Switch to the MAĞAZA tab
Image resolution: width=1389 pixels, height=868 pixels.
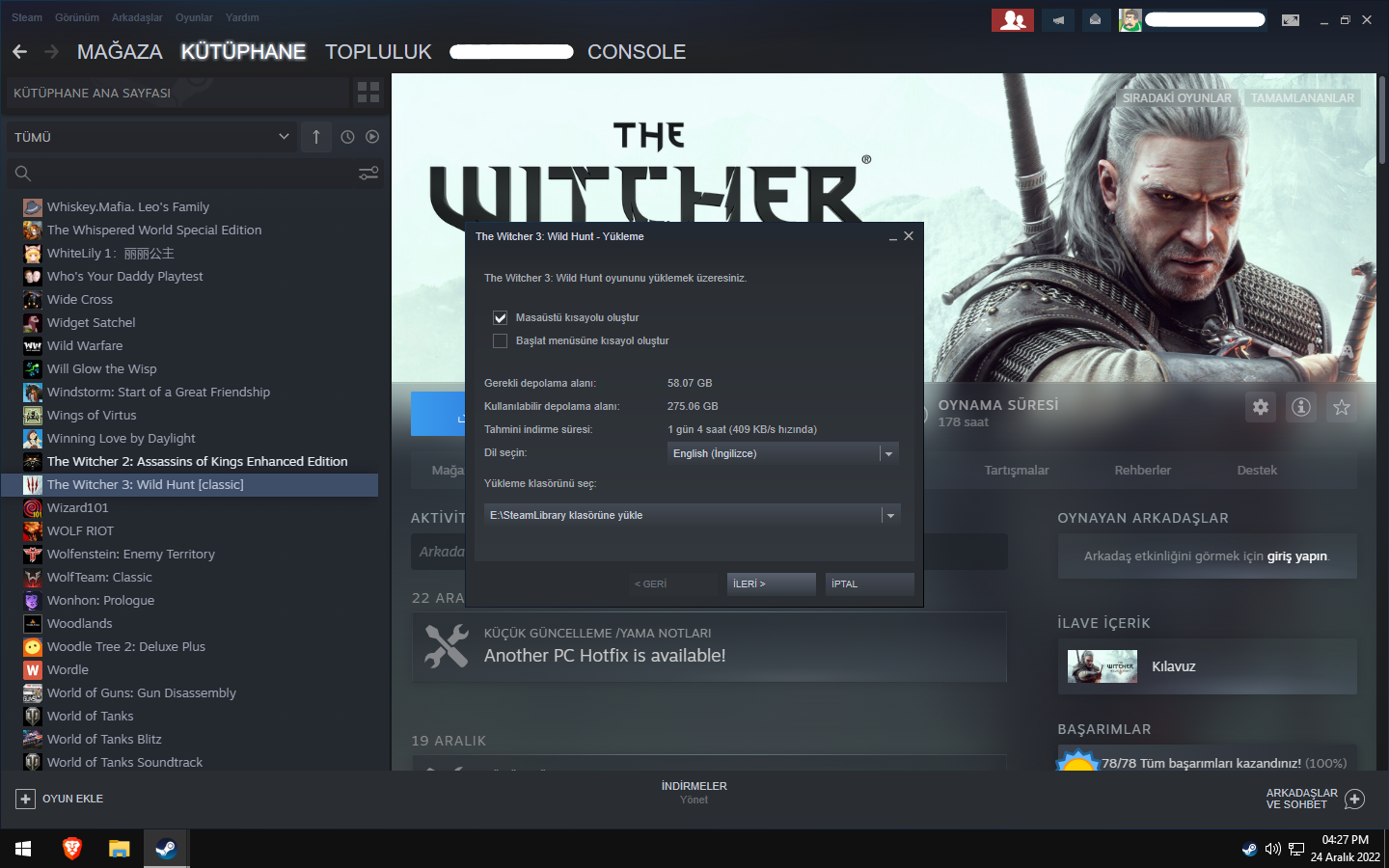pyautogui.click(x=120, y=52)
